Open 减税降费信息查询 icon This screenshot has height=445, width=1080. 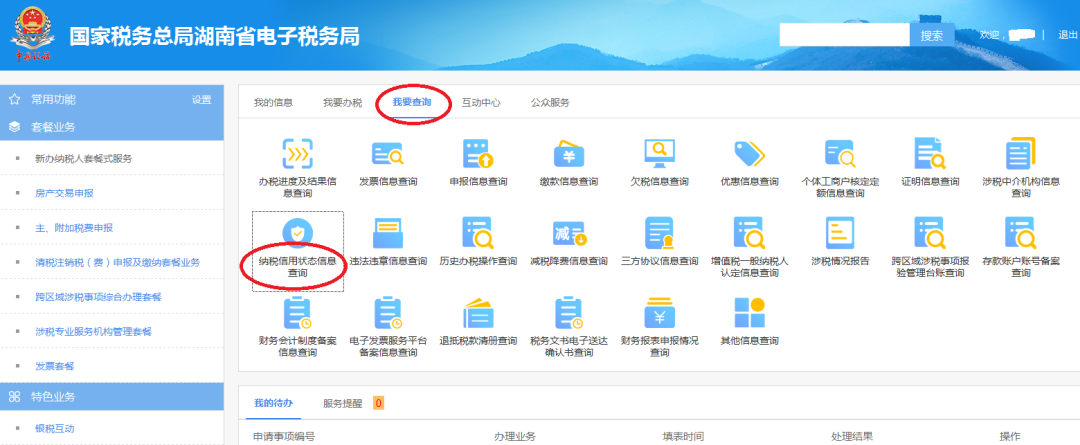coord(569,233)
